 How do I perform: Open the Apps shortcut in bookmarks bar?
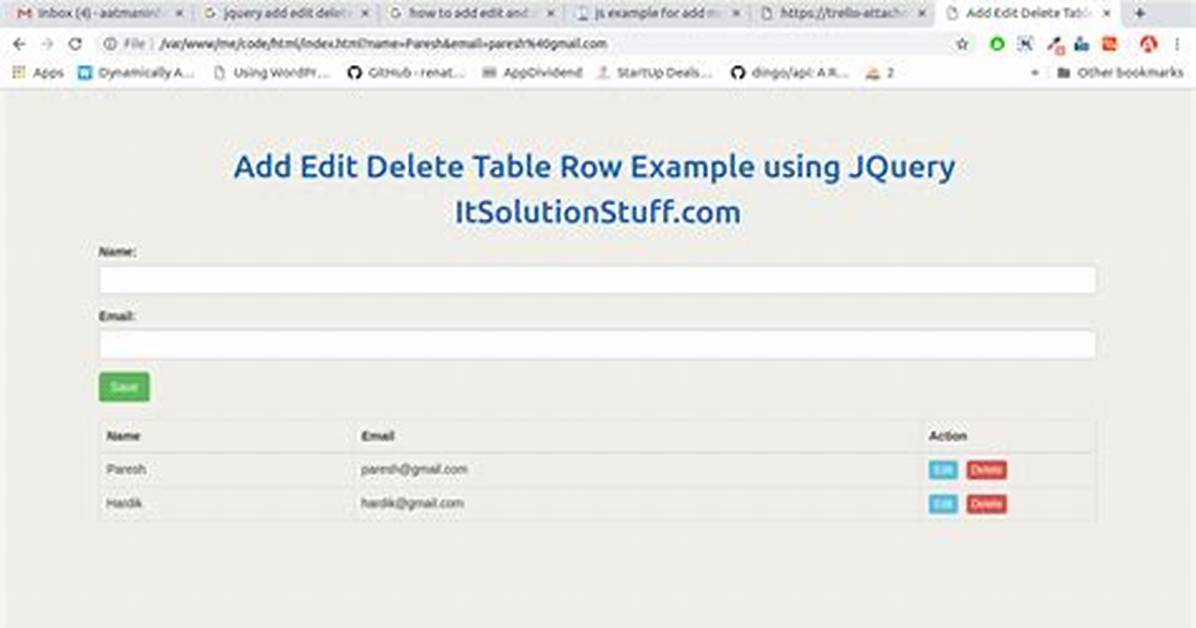(x=38, y=73)
